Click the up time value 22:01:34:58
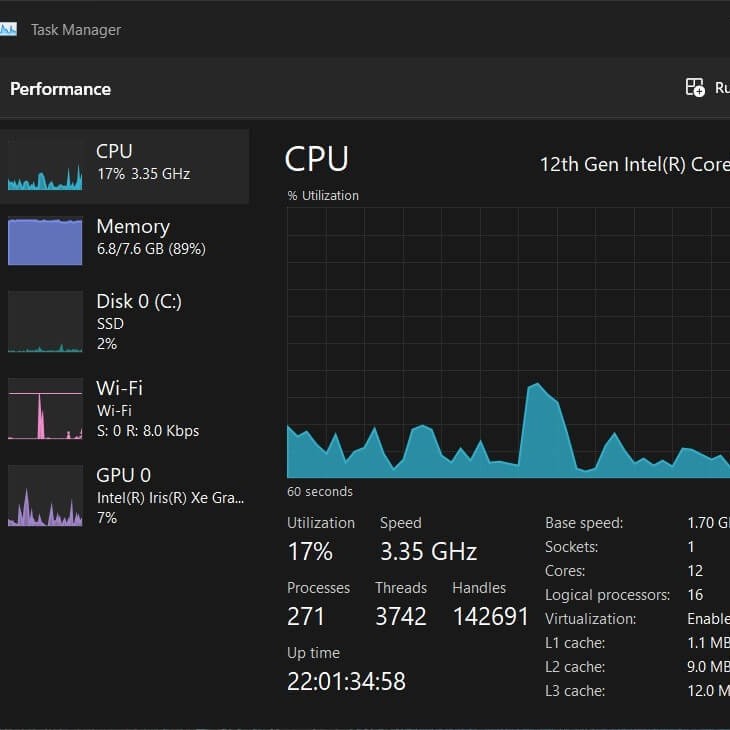Screen dimensions: 730x730 (346, 681)
